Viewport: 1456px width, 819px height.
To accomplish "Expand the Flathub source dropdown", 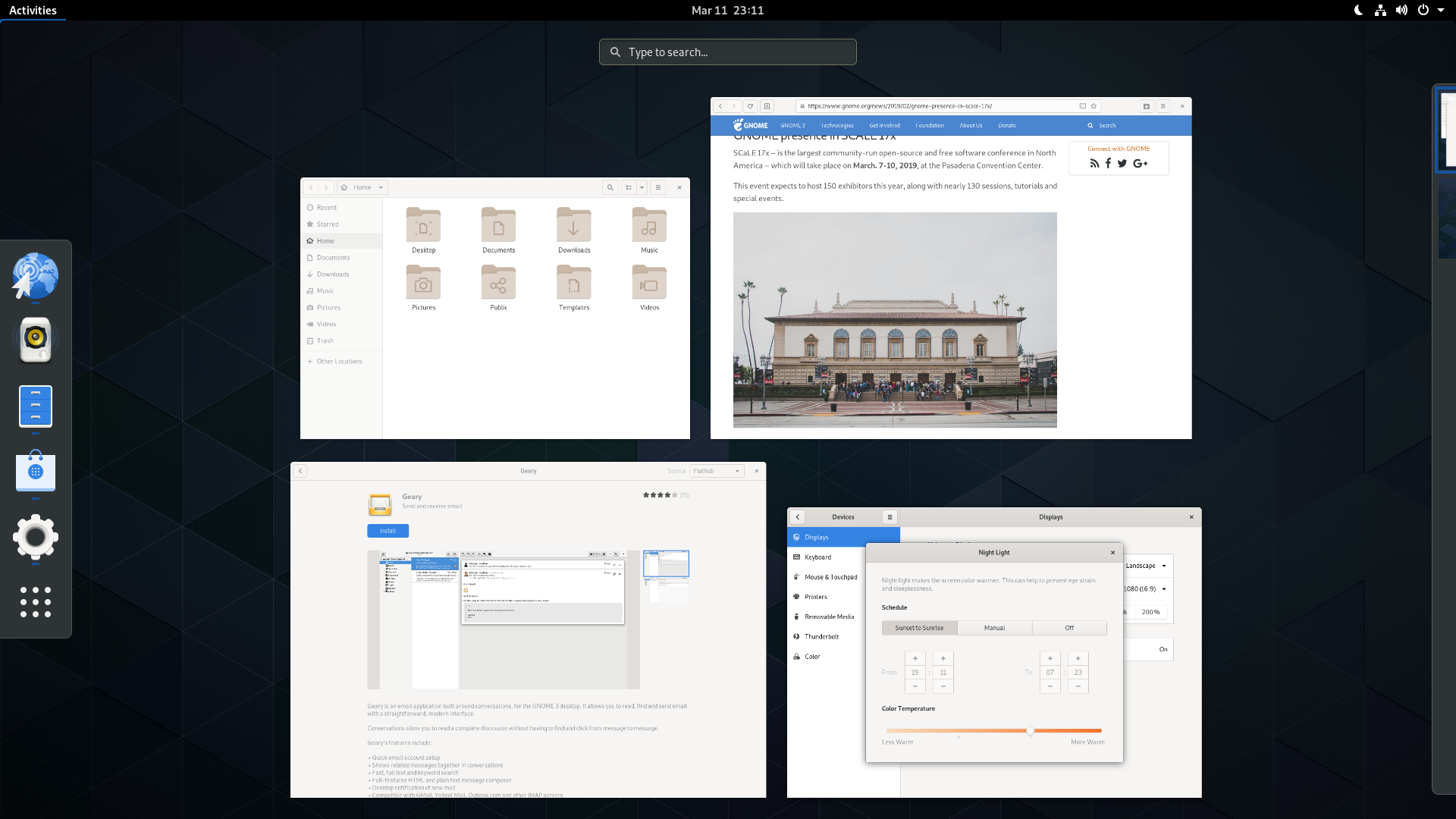I will [717, 471].
